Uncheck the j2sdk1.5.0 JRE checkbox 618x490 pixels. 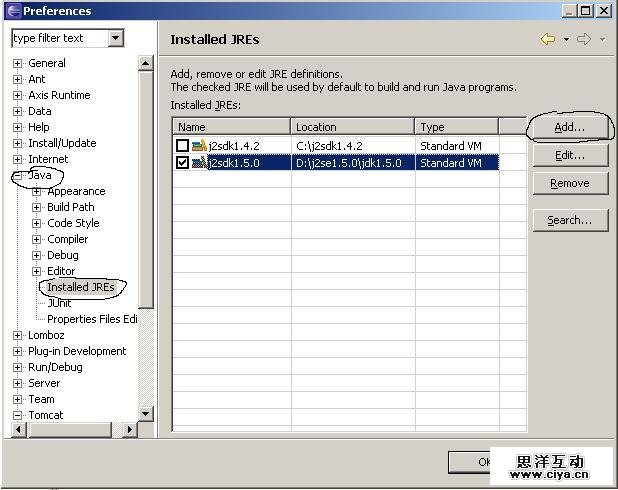182,162
